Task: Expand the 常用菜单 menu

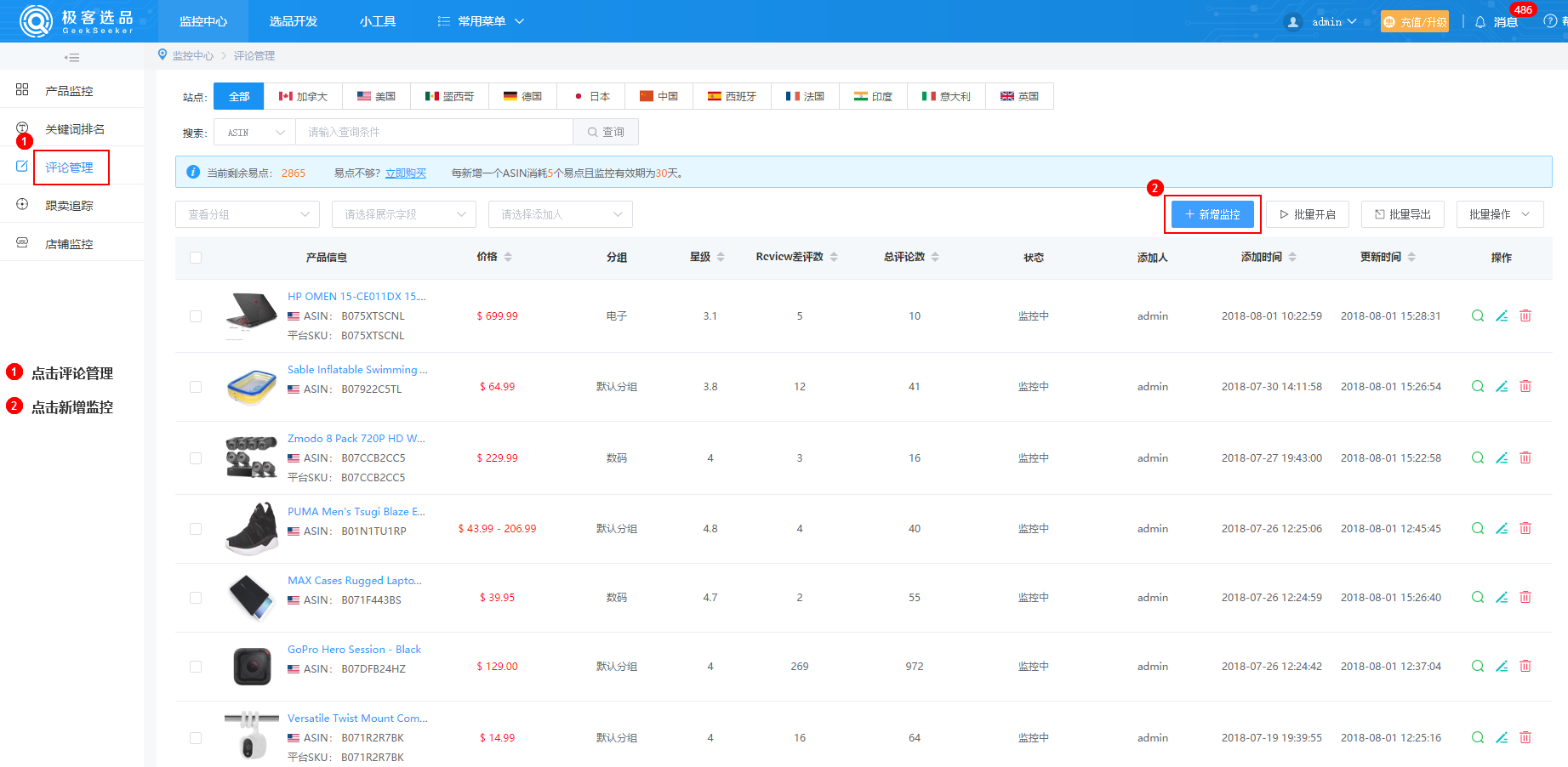Action: coord(481,21)
